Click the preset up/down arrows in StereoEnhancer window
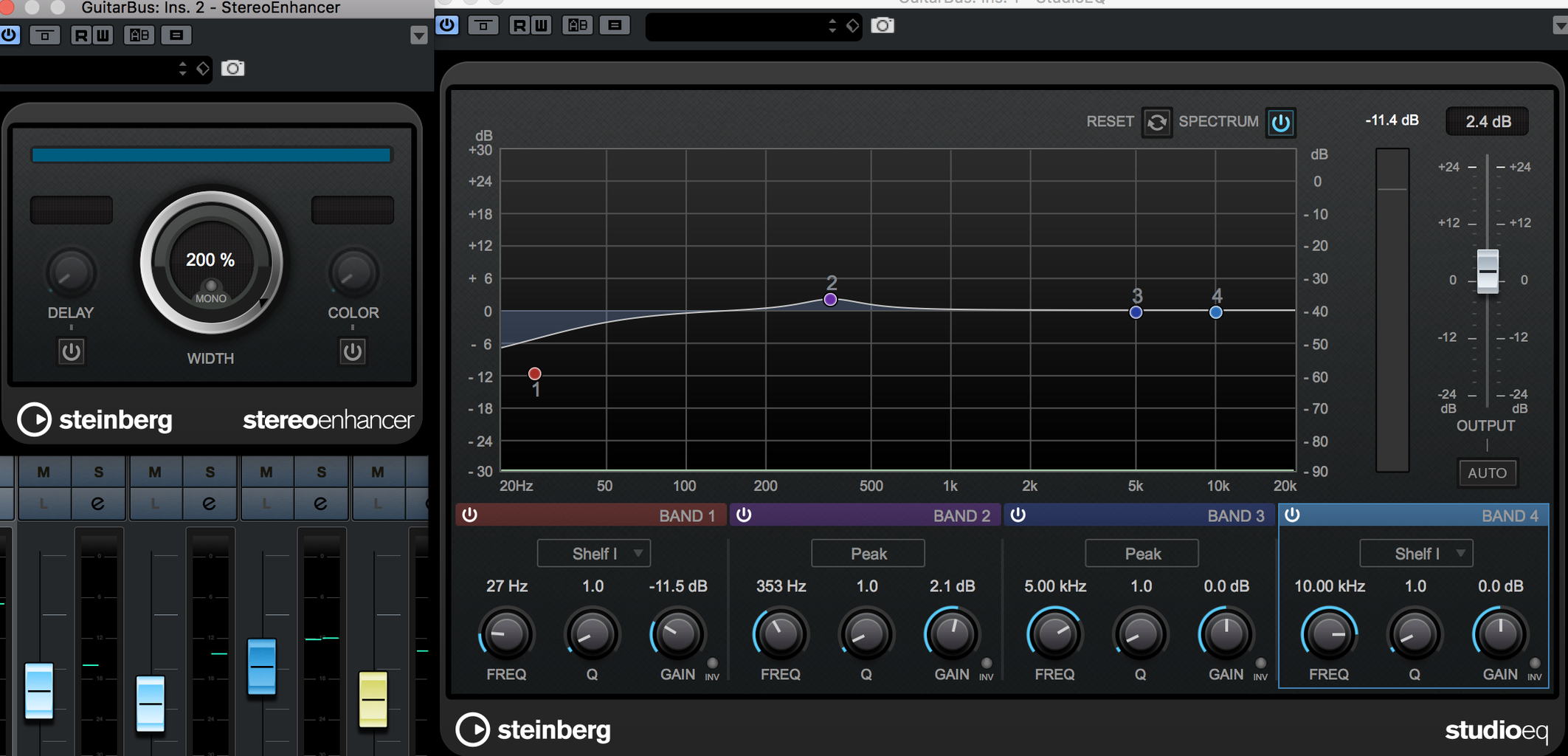The image size is (1568, 756). [183, 69]
